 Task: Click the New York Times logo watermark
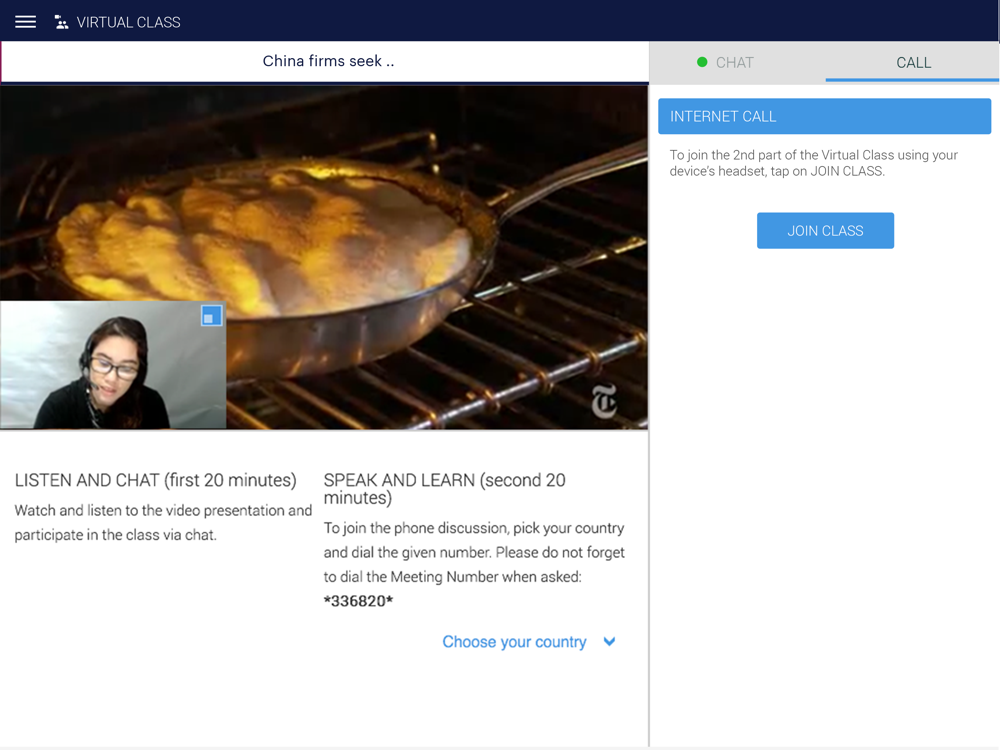[604, 403]
